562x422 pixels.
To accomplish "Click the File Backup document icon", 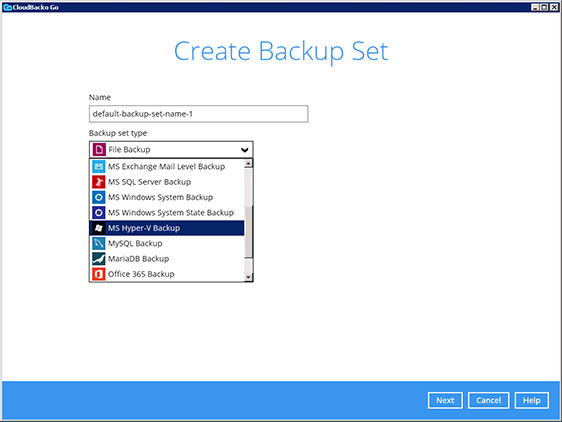I will tap(99, 150).
